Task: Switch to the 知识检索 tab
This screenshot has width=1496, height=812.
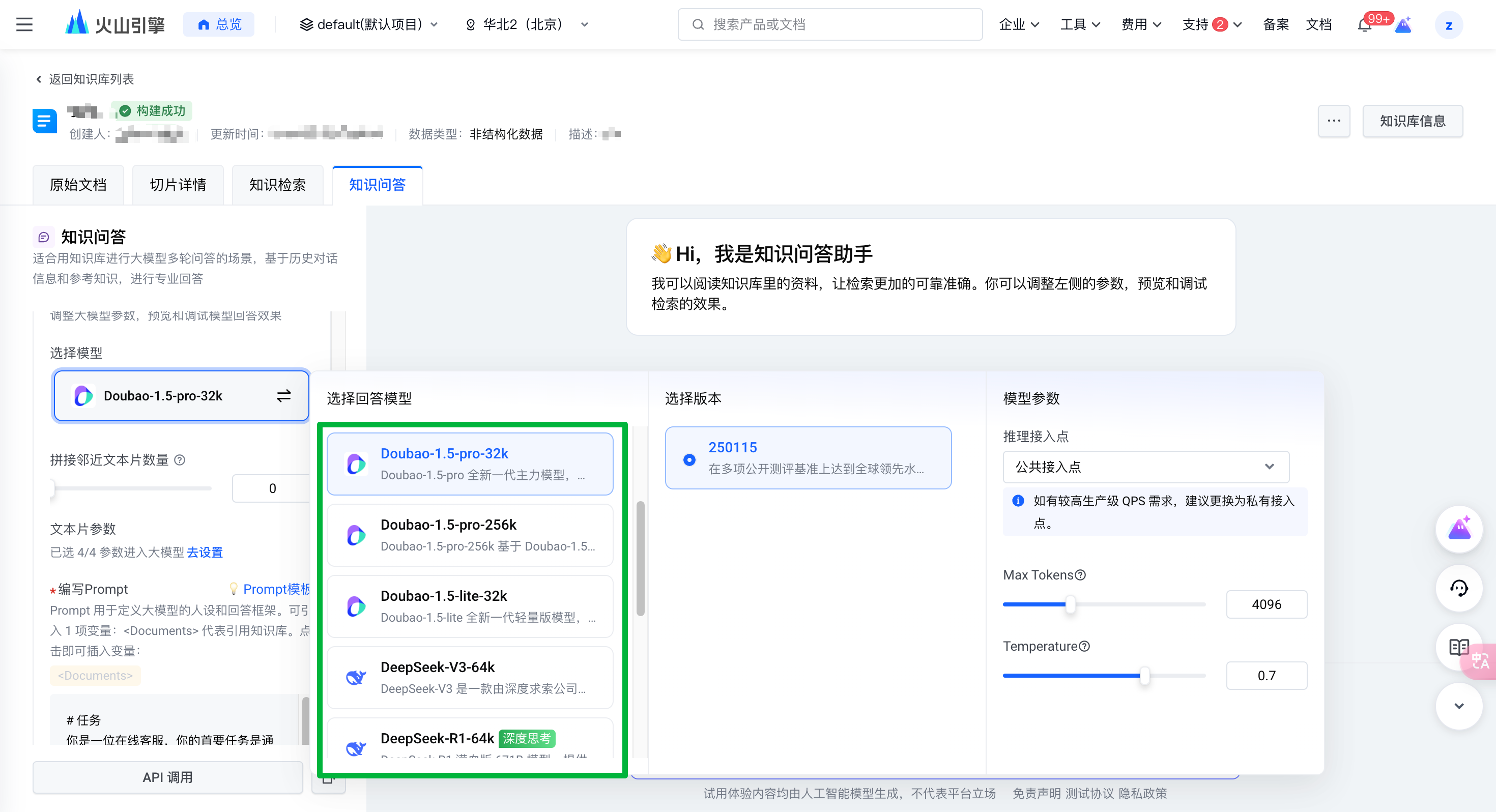Action: point(278,185)
